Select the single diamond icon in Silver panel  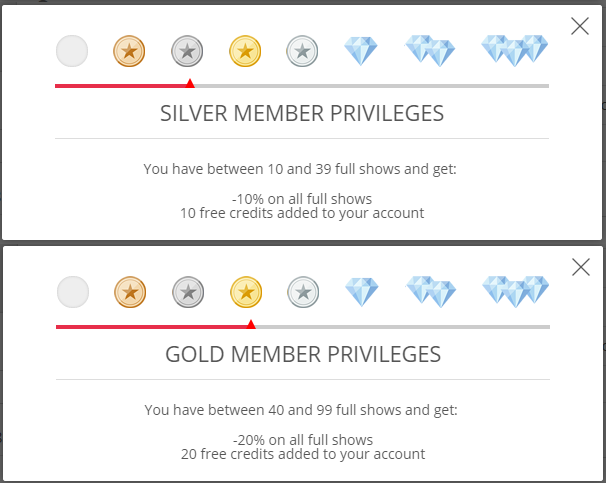tap(361, 51)
